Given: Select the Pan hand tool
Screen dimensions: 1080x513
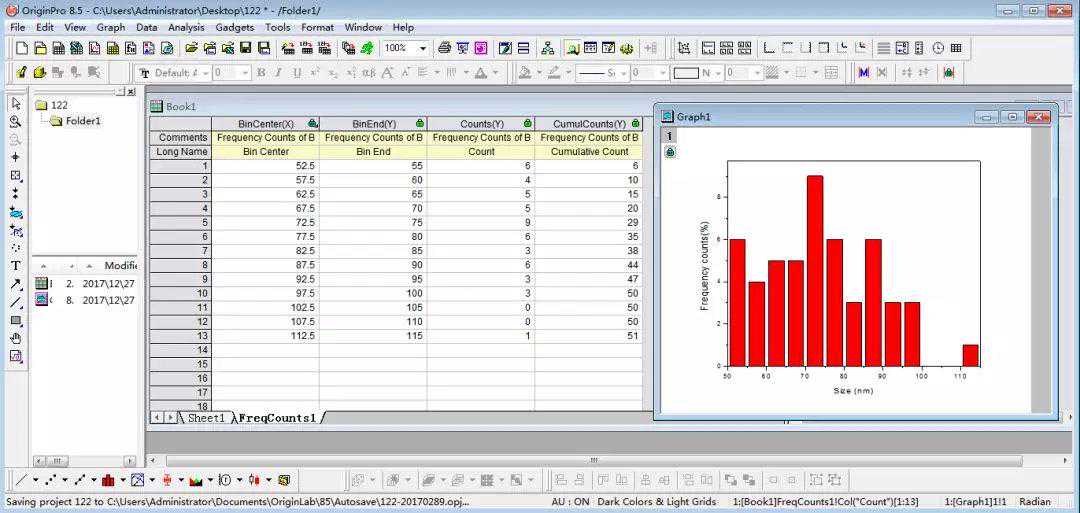Looking at the screenshot, I should tap(16, 338).
